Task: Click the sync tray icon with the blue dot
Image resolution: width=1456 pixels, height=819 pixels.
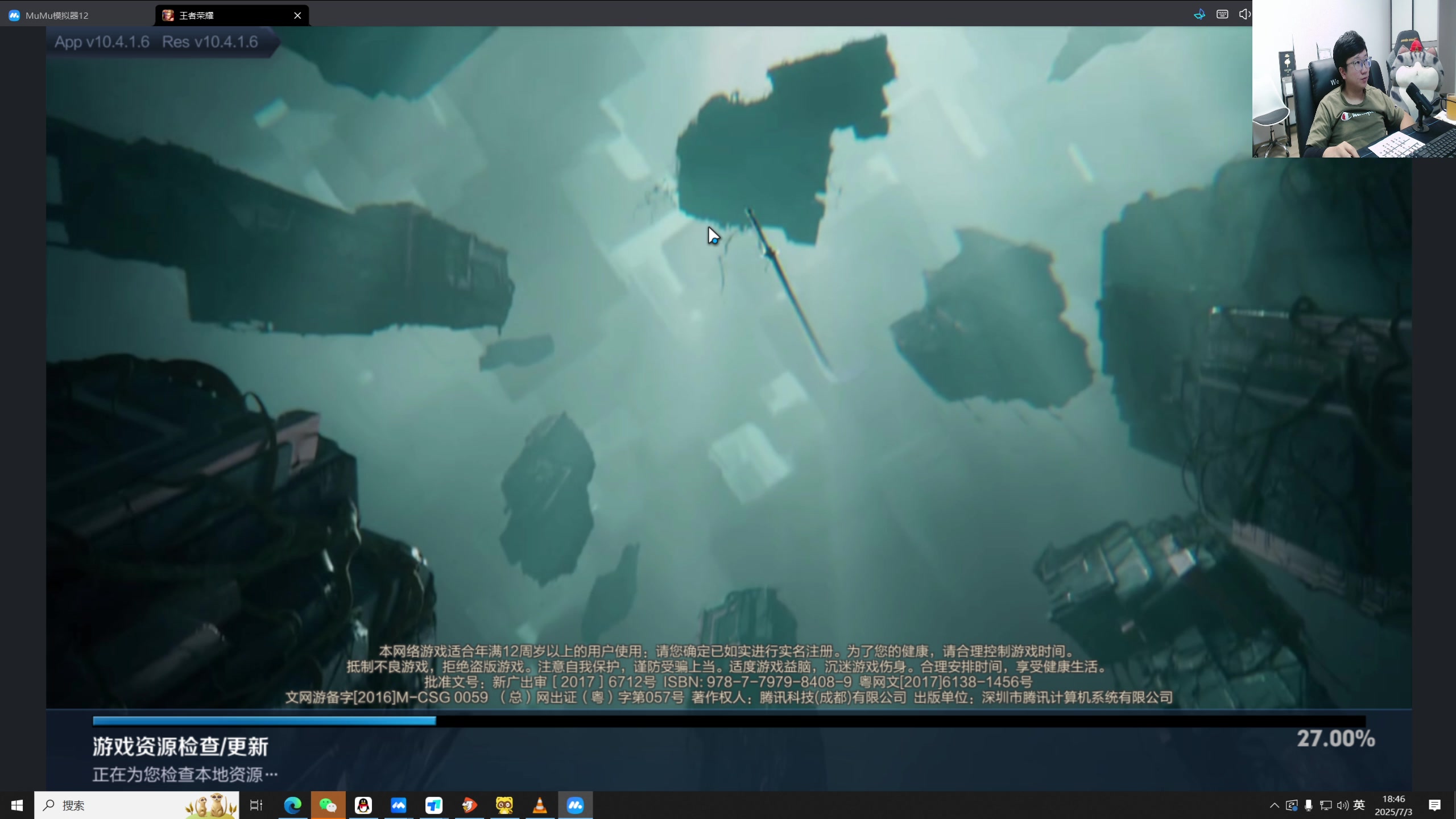Action: pyautogui.click(x=1292, y=805)
